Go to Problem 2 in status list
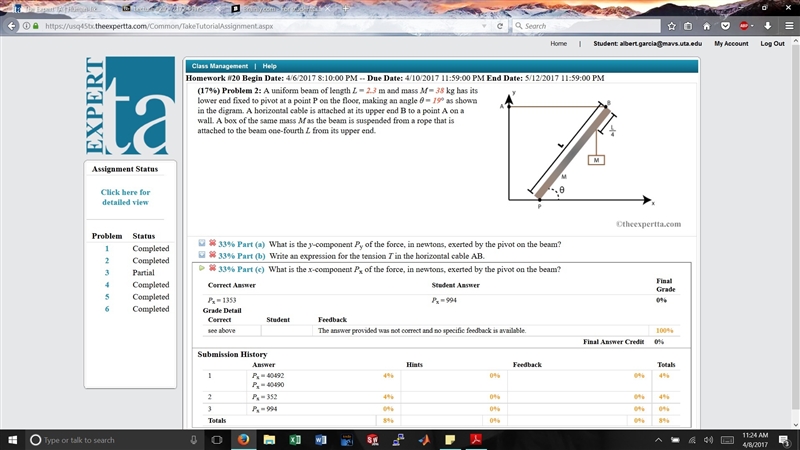The height and width of the screenshot is (450, 800). [x=107, y=261]
